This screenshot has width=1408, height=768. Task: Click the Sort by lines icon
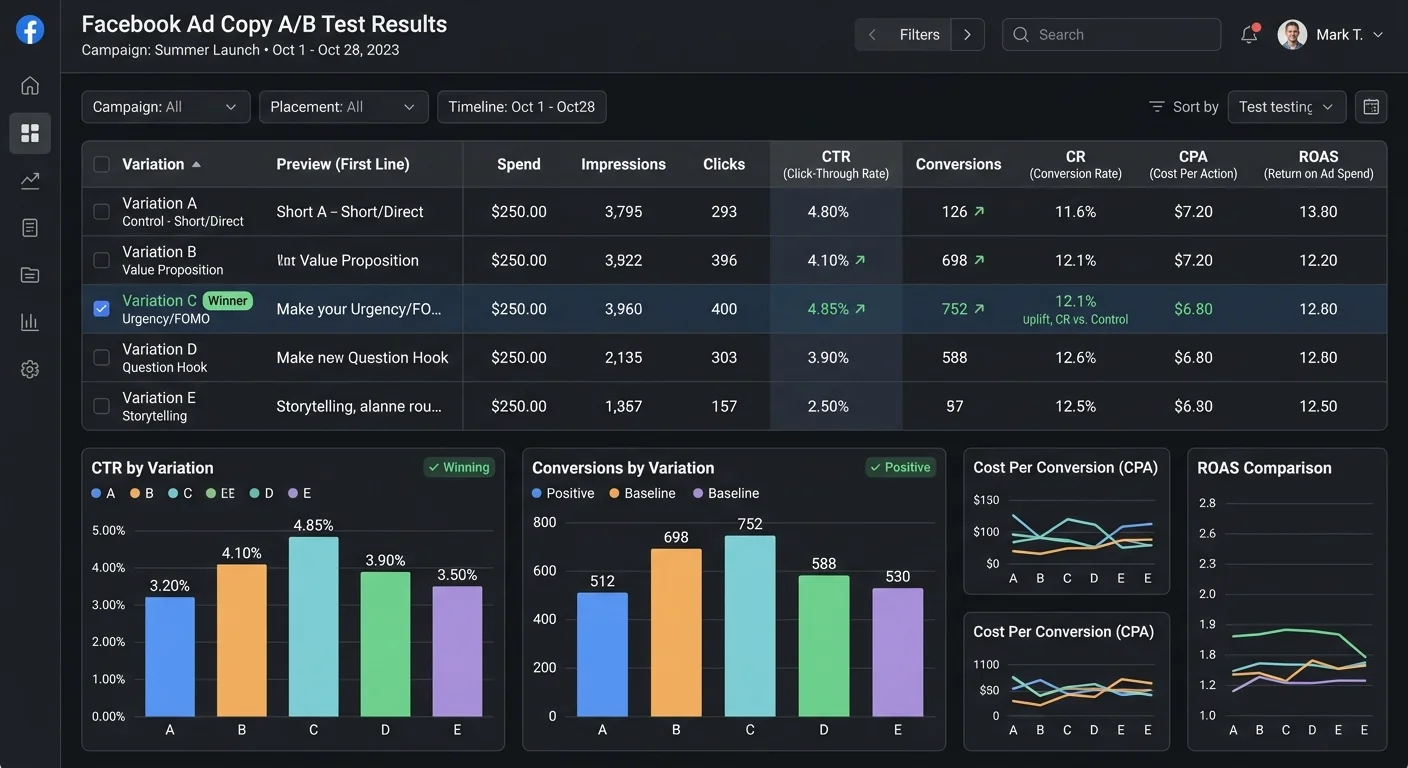coord(1157,107)
